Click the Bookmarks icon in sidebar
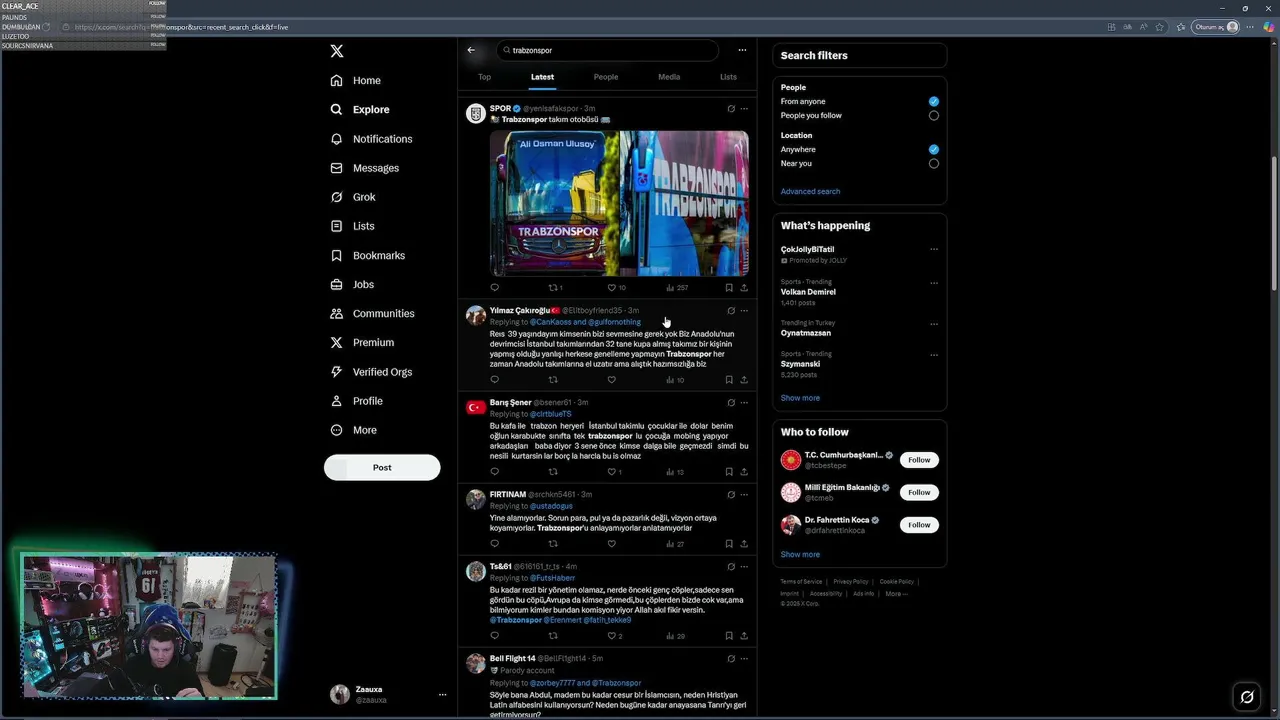The height and width of the screenshot is (720, 1280). [x=337, y=255]
